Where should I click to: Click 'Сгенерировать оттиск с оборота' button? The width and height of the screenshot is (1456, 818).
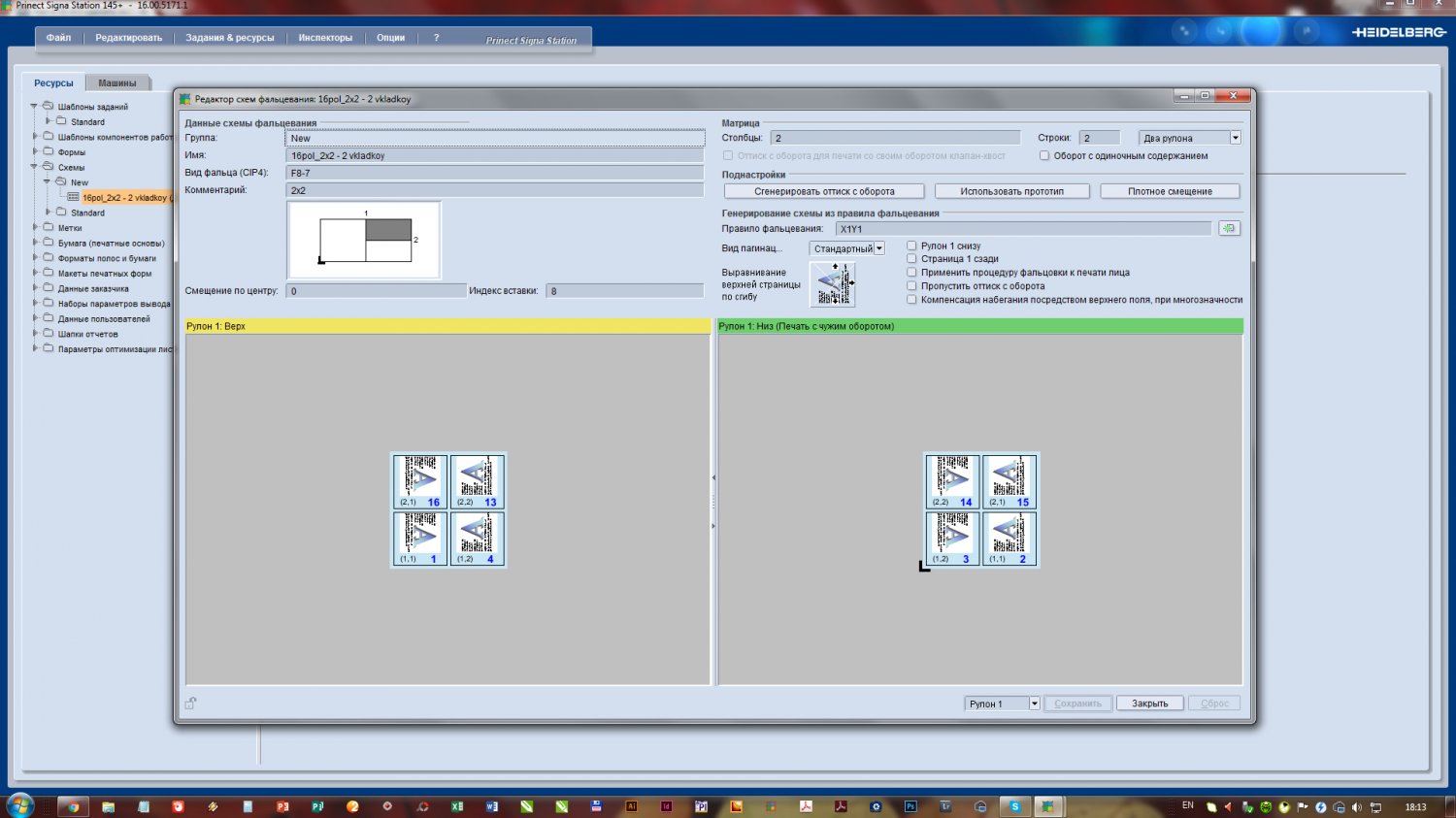tap(824, 191)
